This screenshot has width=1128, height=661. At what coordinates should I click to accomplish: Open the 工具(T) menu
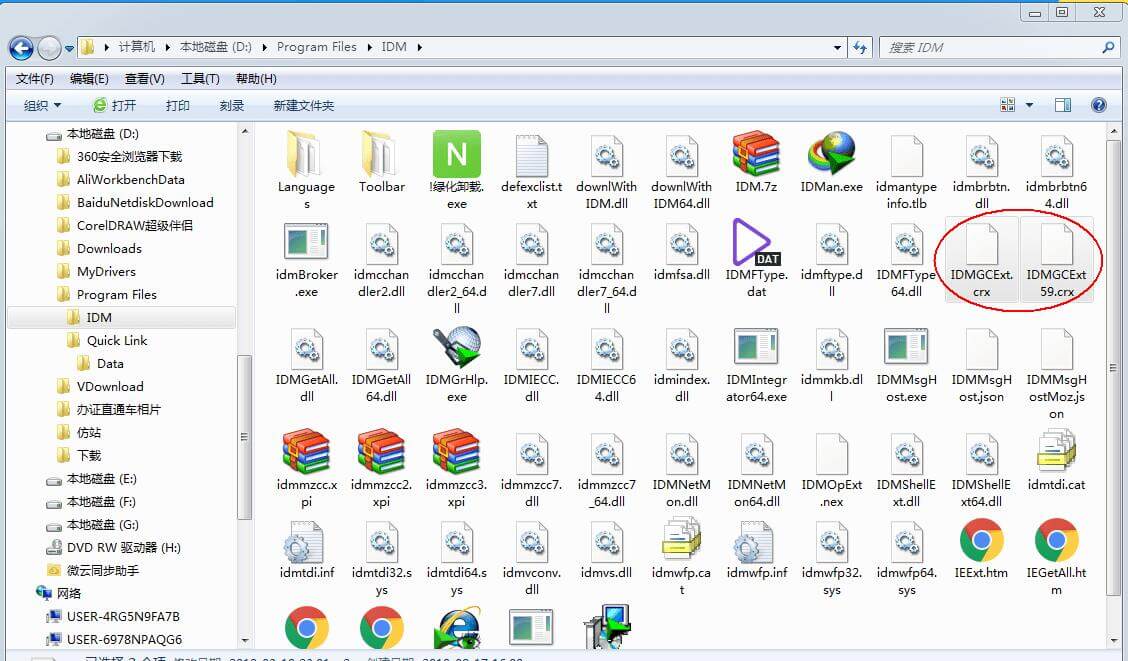(200, 78)
